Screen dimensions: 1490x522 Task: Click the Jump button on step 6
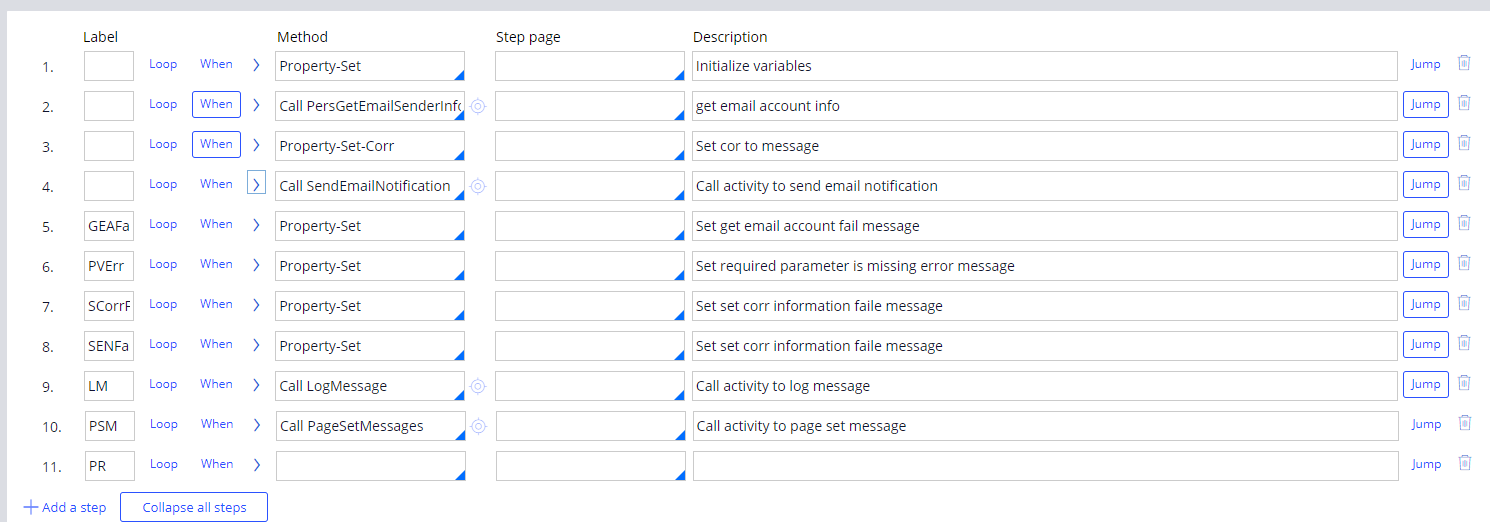pyautogui.click(x=1425, y=264)
